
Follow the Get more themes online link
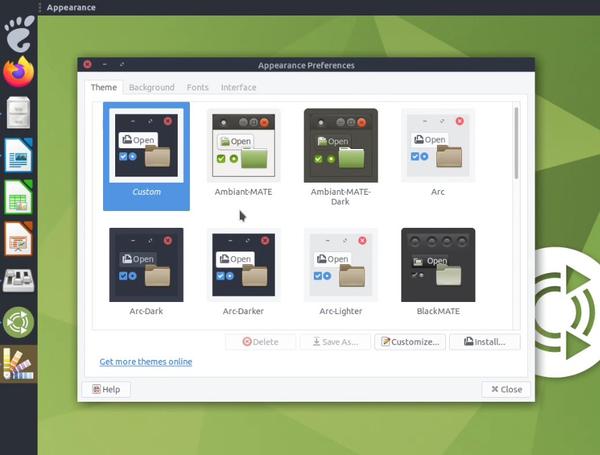tap(146, 362)
